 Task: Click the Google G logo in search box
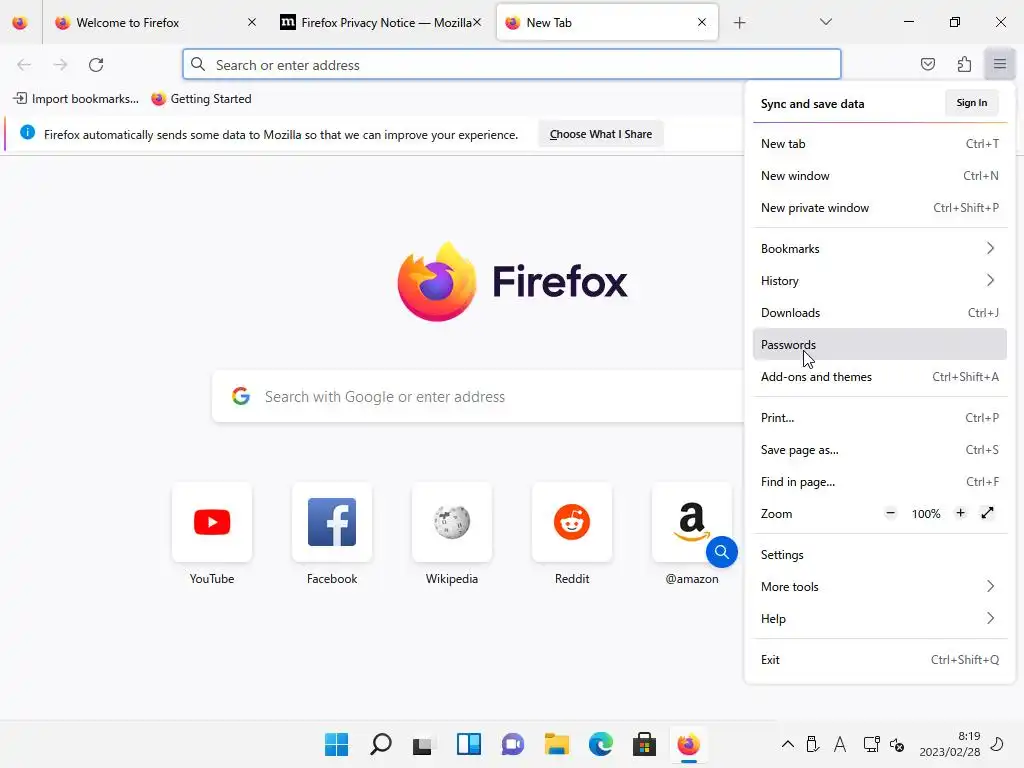point(241,396)
